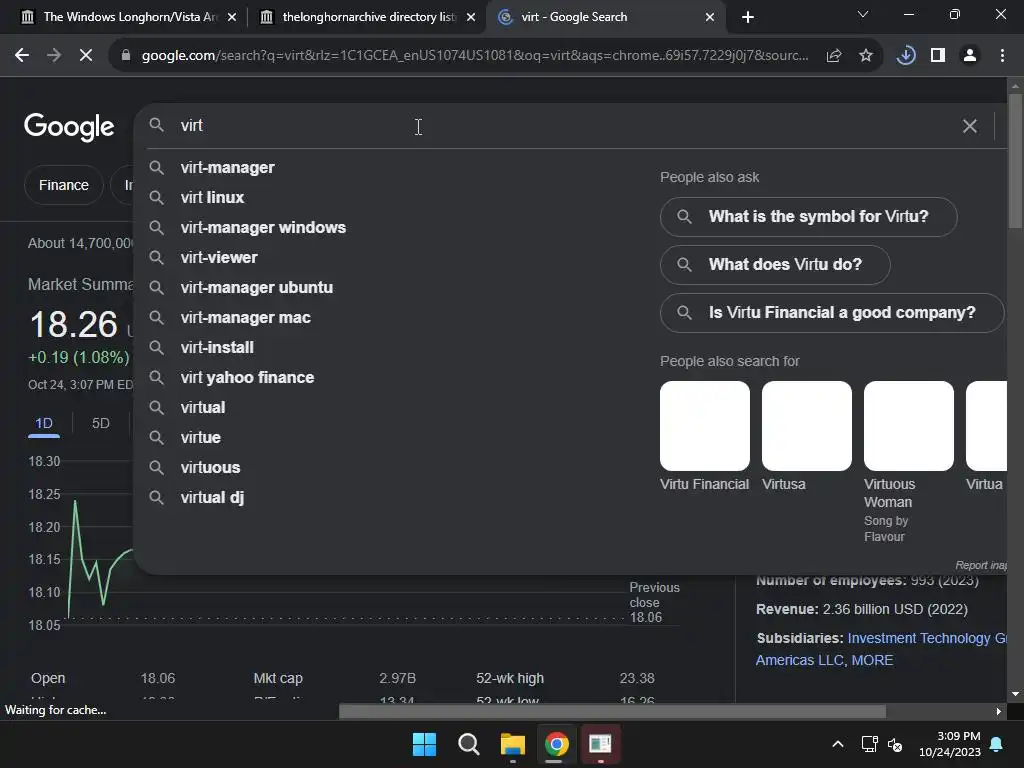This screenshot has width=1024, height=768.
Task: Show hidden system tray icons
Action: [838, 744]
